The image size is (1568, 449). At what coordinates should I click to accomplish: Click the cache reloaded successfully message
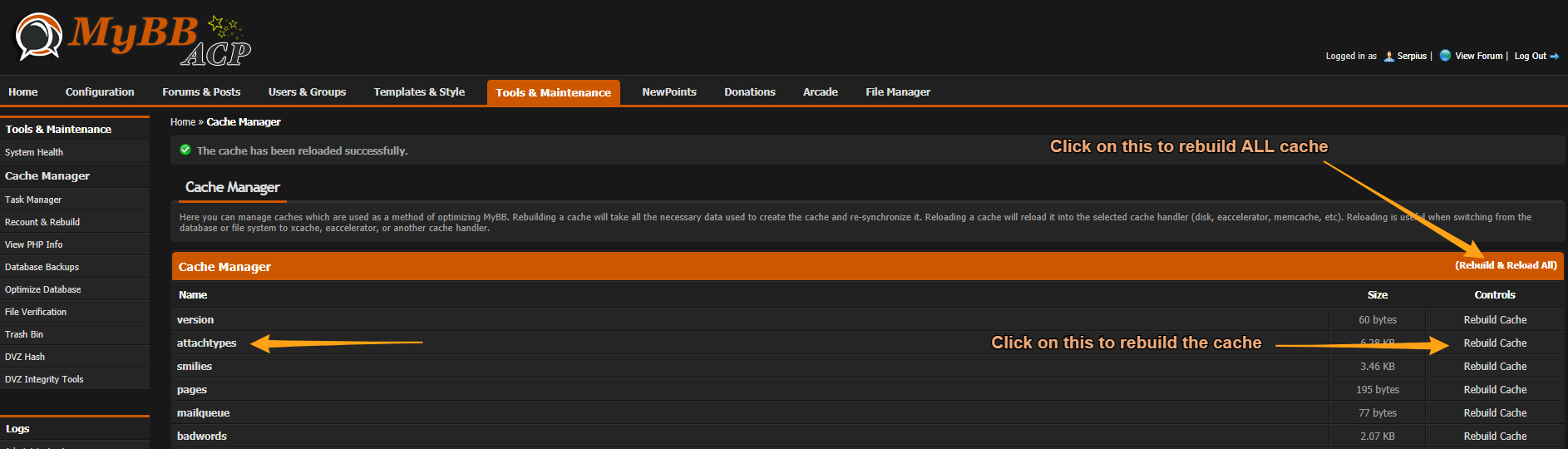point(302,150)
